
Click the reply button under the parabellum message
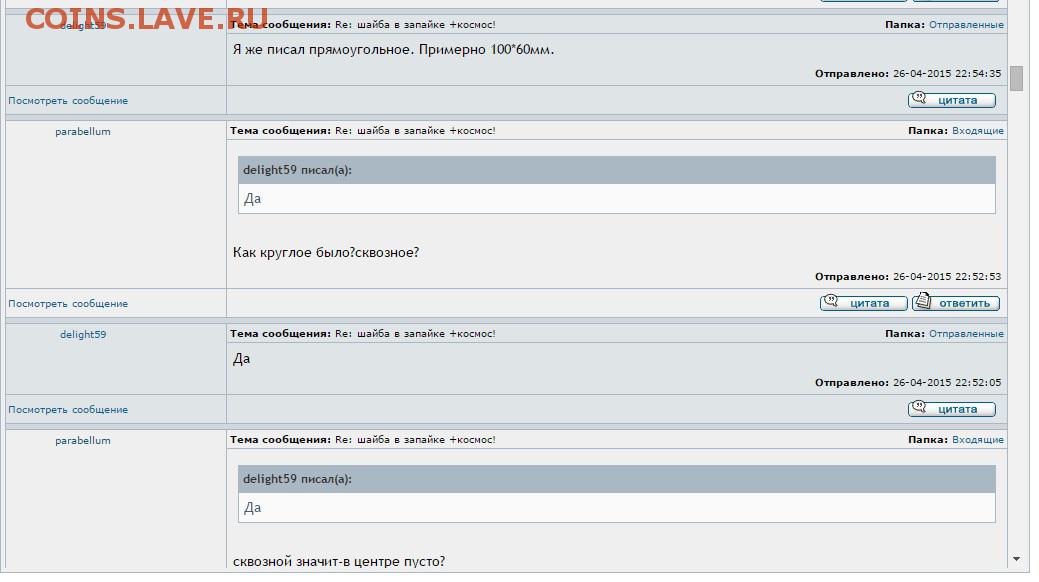pyautogui.click(x=956, y=303)
